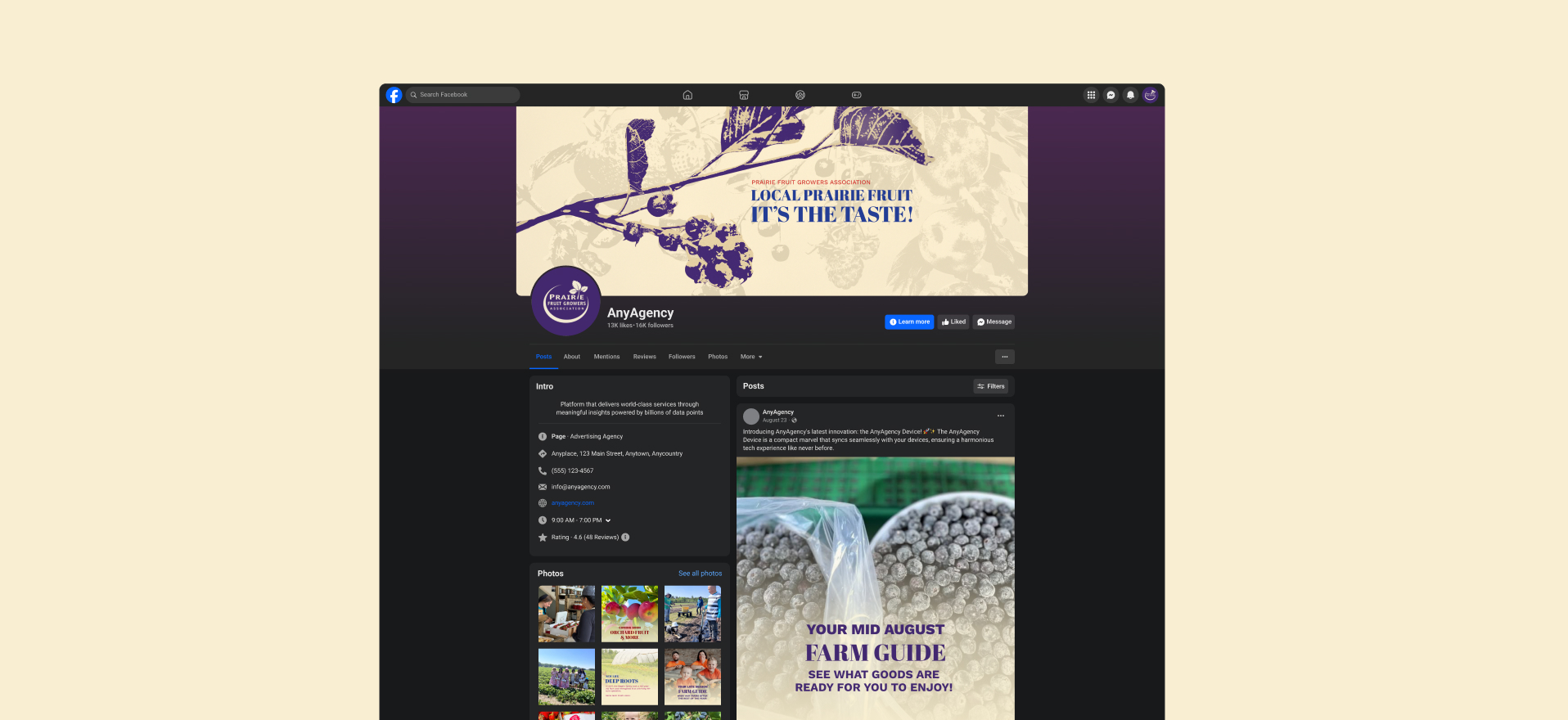Click the phone number (555) 123-4567
1568x720 pixels.
(573, 470)
